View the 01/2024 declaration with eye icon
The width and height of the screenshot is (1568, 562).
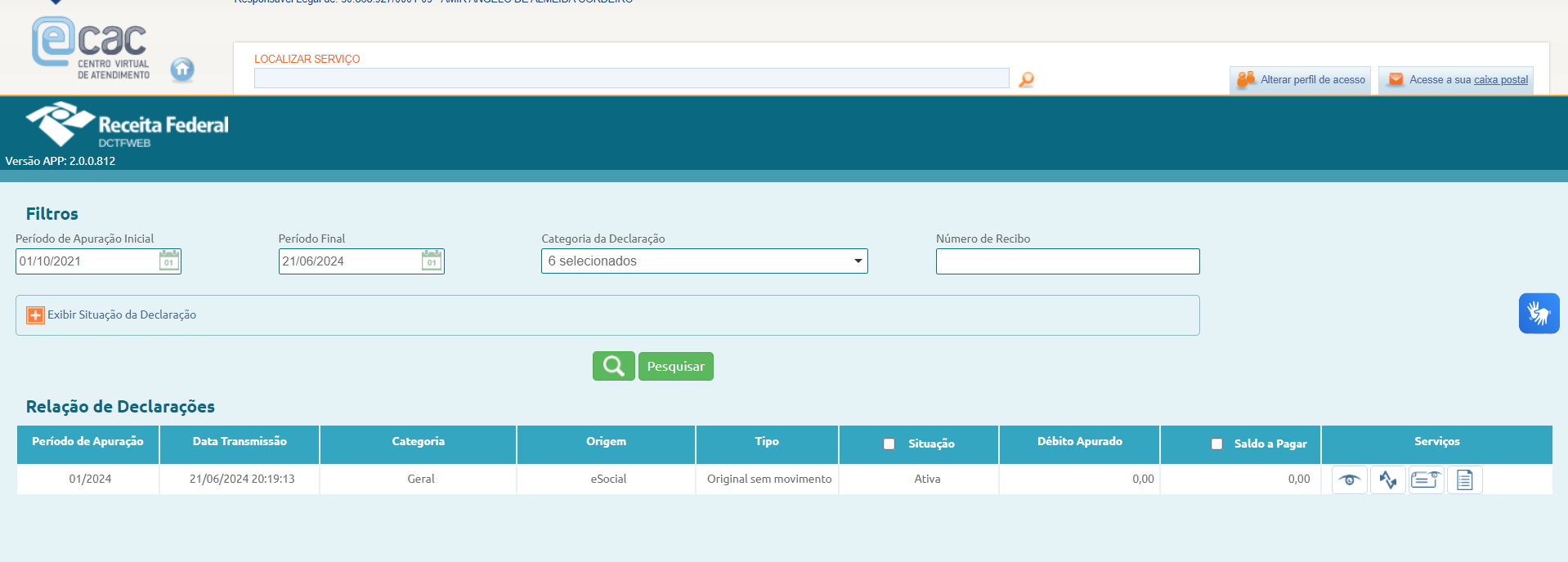pyautogui.click(x=1349, y=479)
